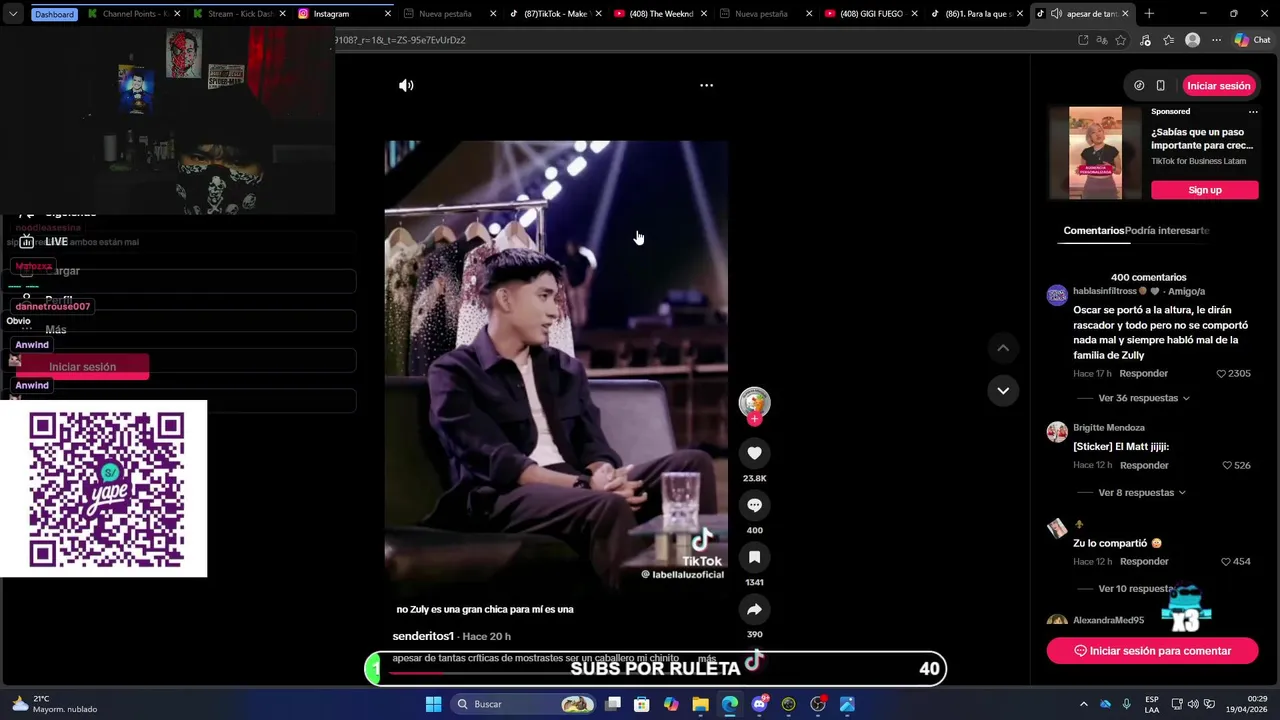Expand Ver 8 respuestas

(x=1142, y=493)
